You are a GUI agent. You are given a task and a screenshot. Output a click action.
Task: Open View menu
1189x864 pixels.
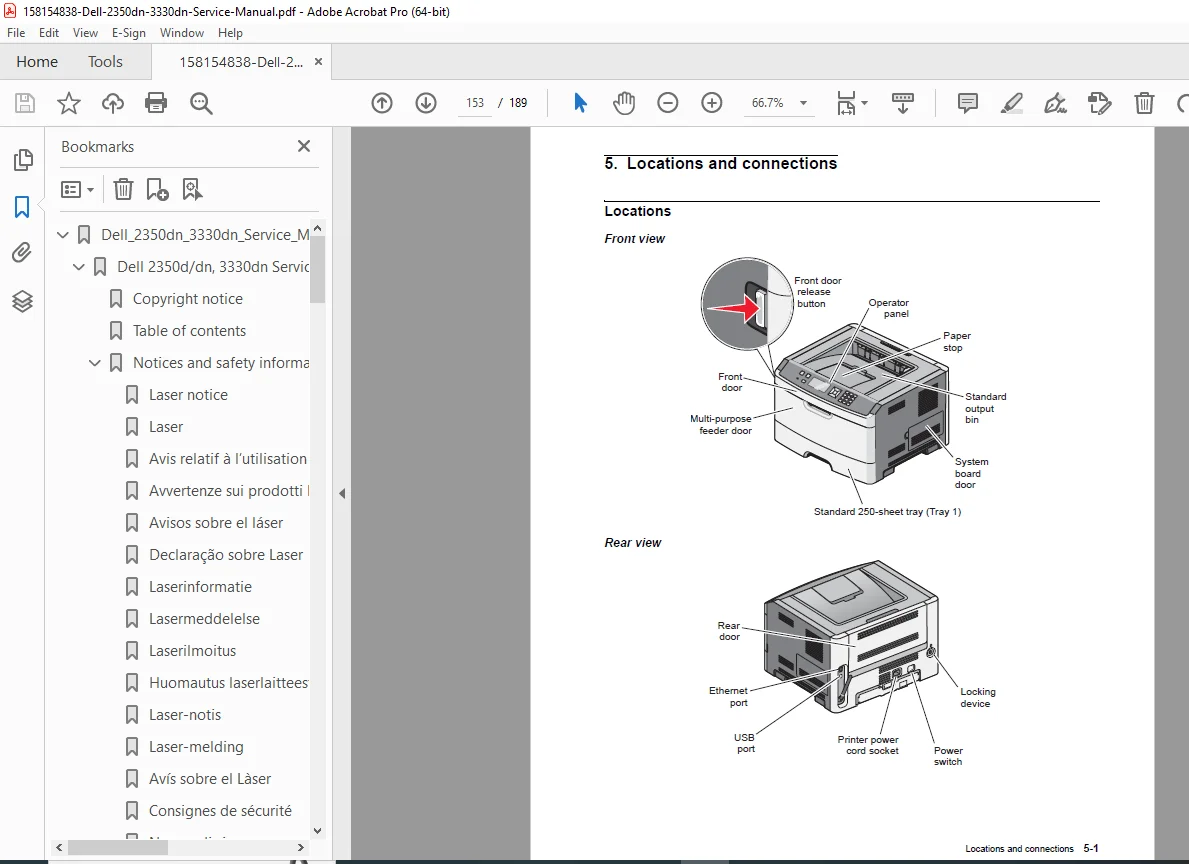point(85,33)
